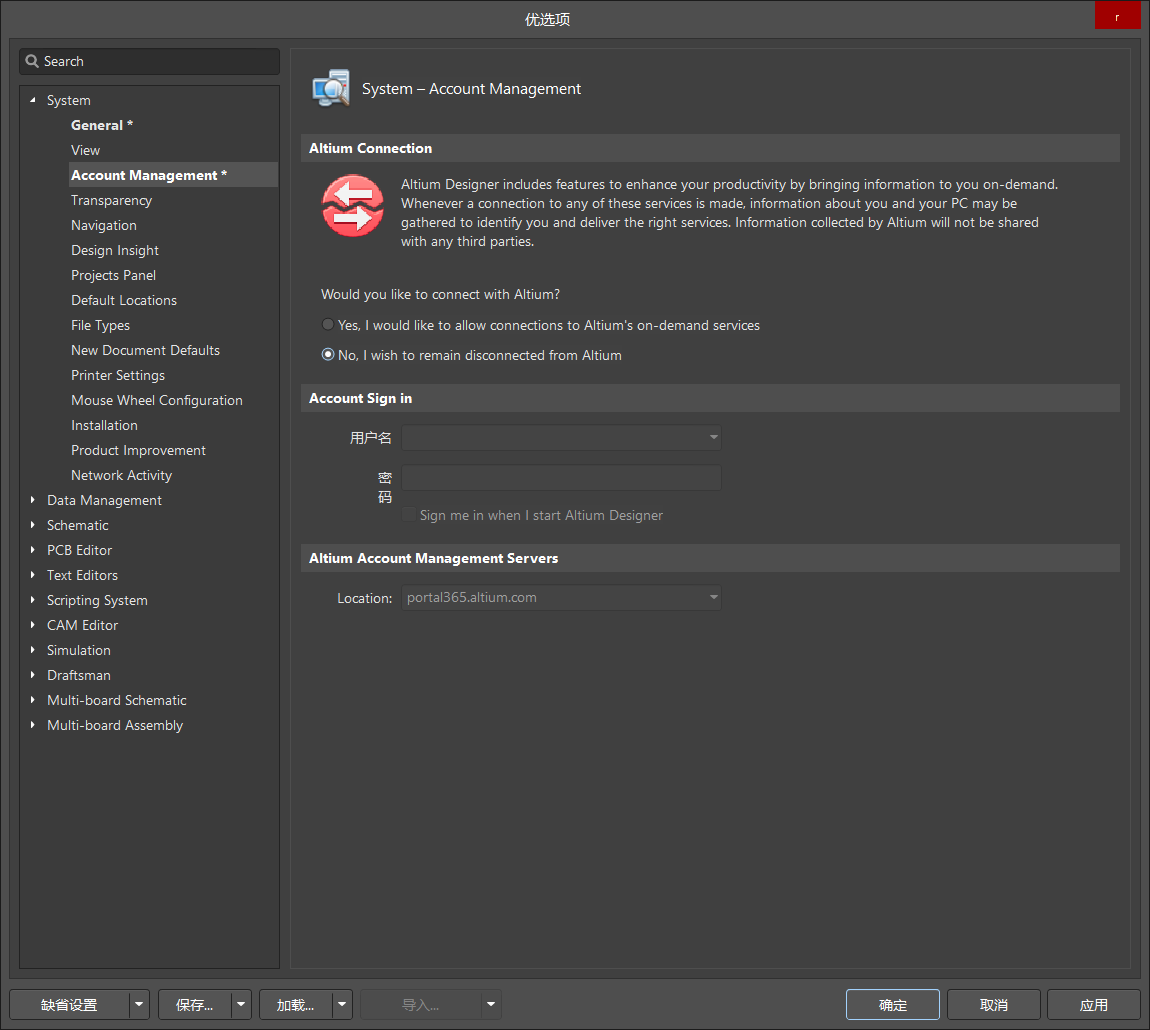
Task: Expand the PCB Editor node
Action: coord(32,549)
